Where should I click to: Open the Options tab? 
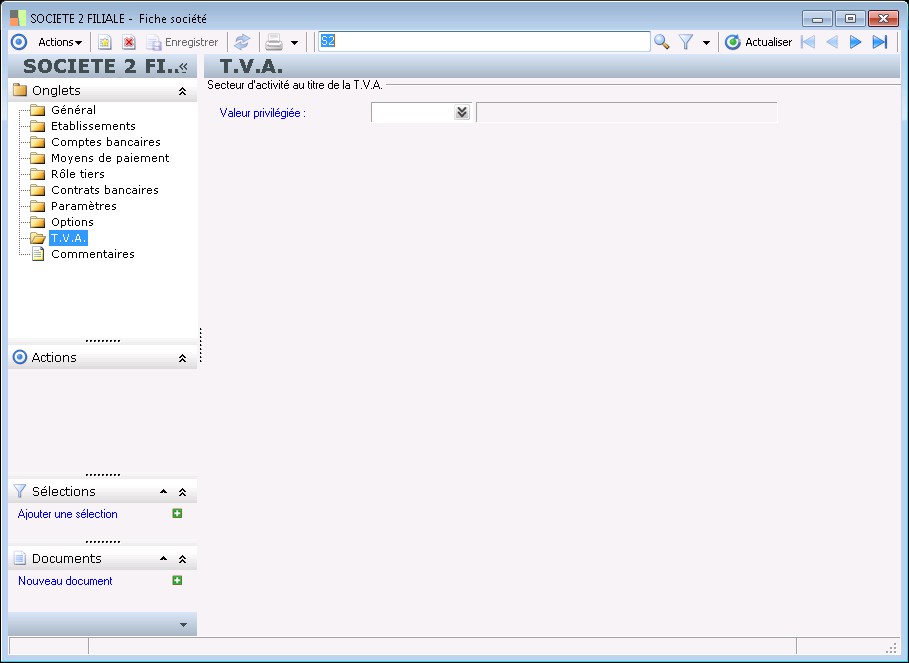(x=72, y=222)
